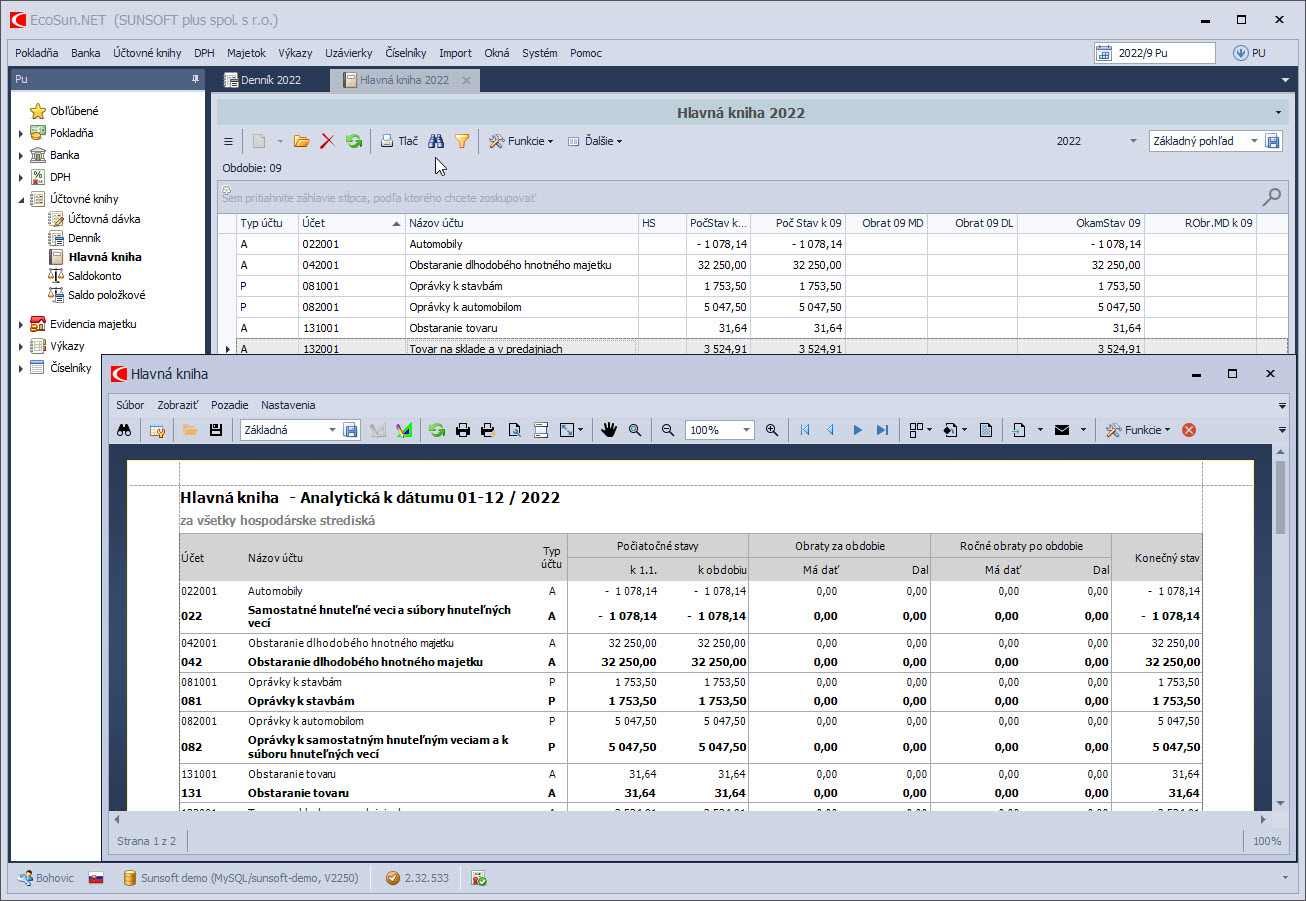The image size is (1306, 901).
Task: Click the red X delete icon in the main toolbar
Action: [327, 142]
